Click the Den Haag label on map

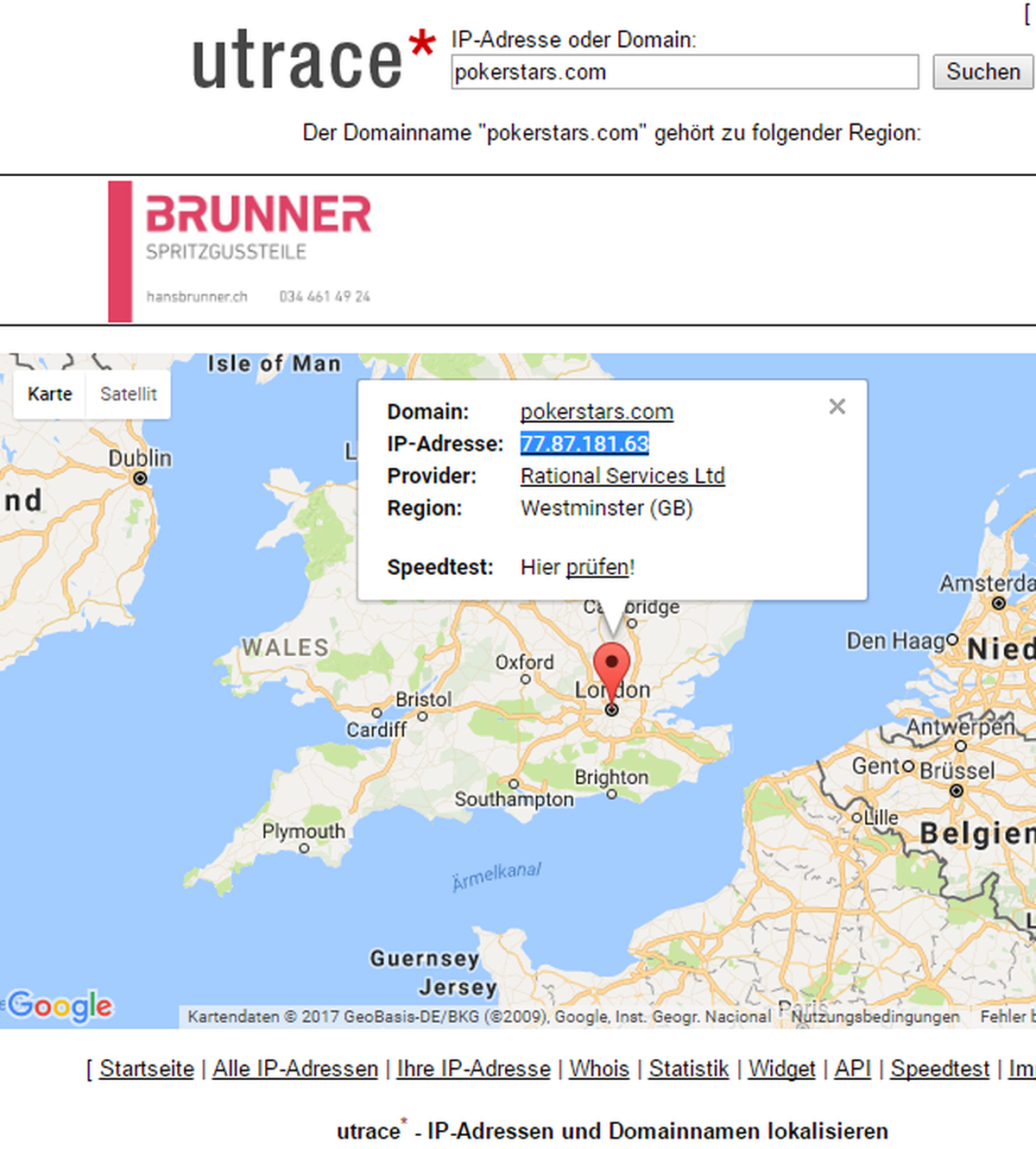896,641
